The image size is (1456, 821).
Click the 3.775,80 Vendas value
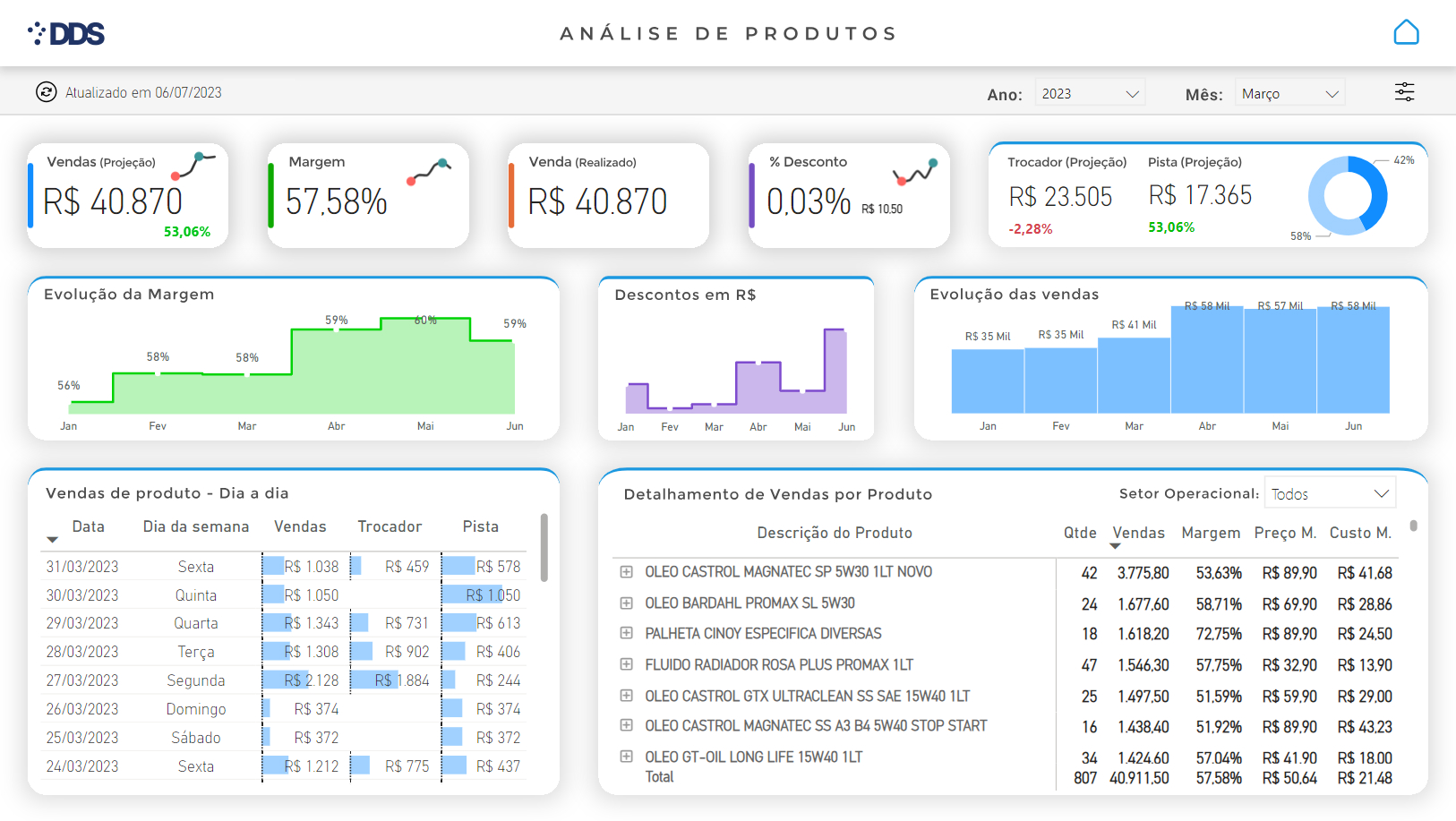1143,573
